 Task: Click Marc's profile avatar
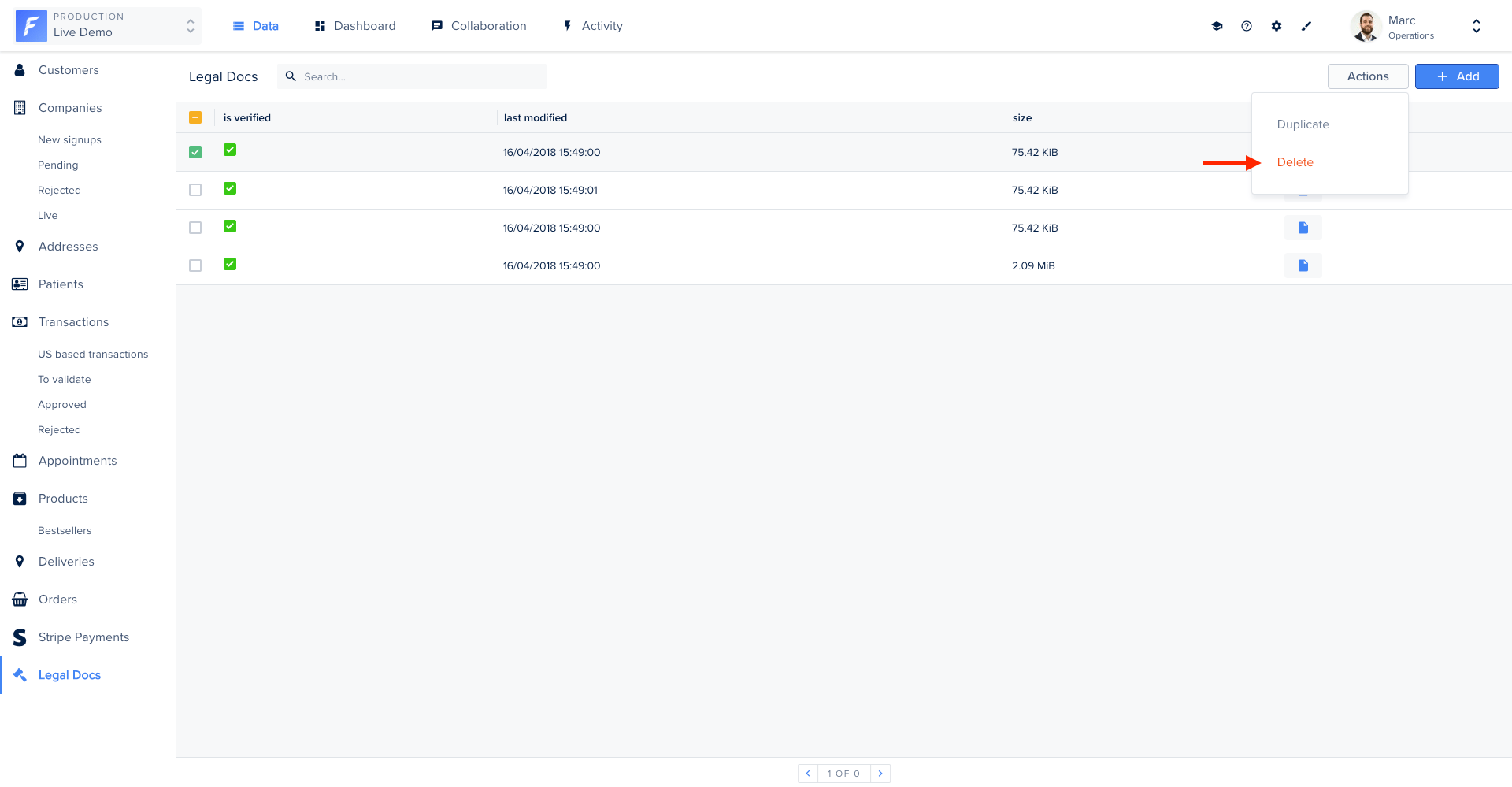[1366, 26]
